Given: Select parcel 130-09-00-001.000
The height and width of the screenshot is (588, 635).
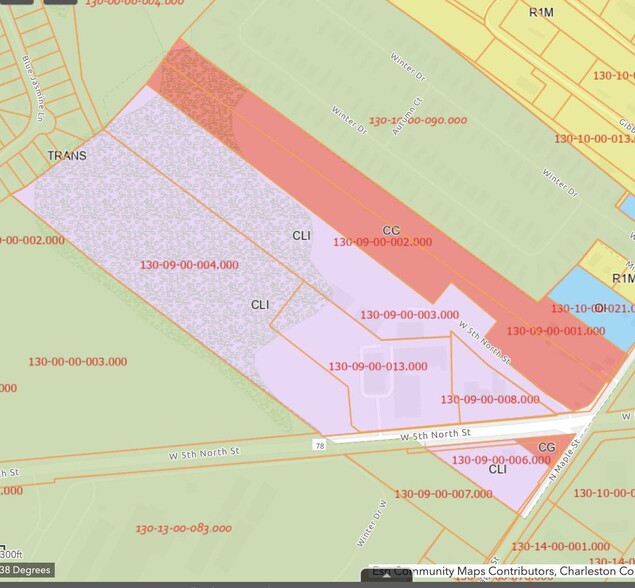Looking at the screenshot, I should [x=555, y=331].
